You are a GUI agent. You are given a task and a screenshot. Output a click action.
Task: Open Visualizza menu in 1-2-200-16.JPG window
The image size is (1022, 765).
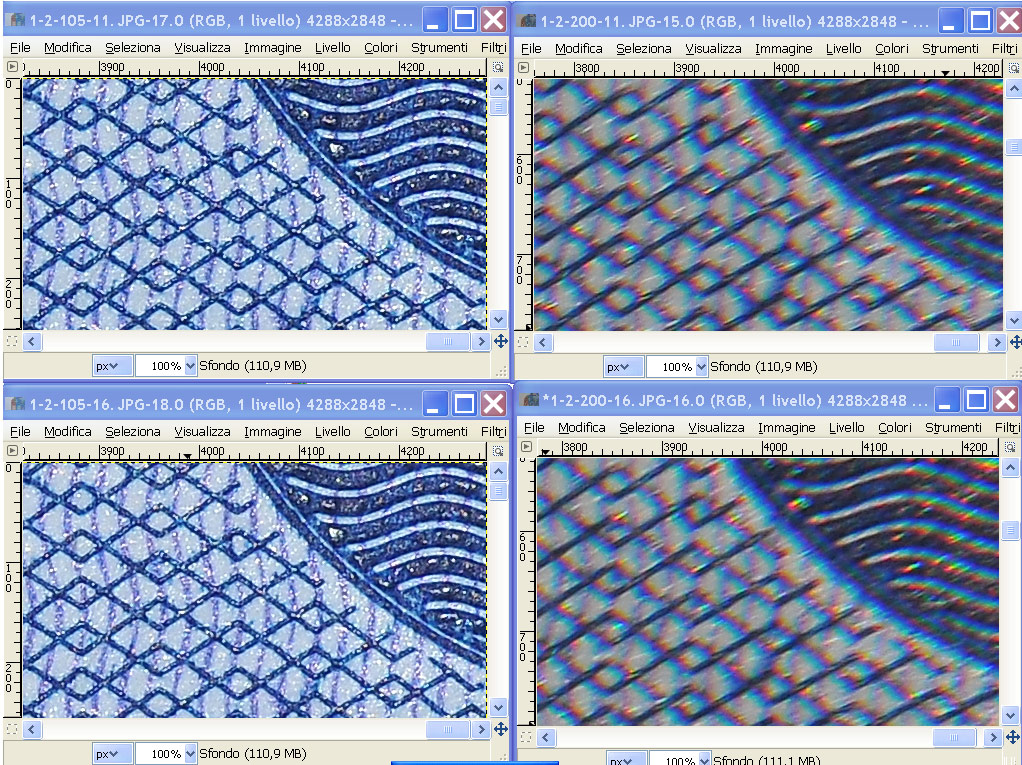(x=716, y=427)
